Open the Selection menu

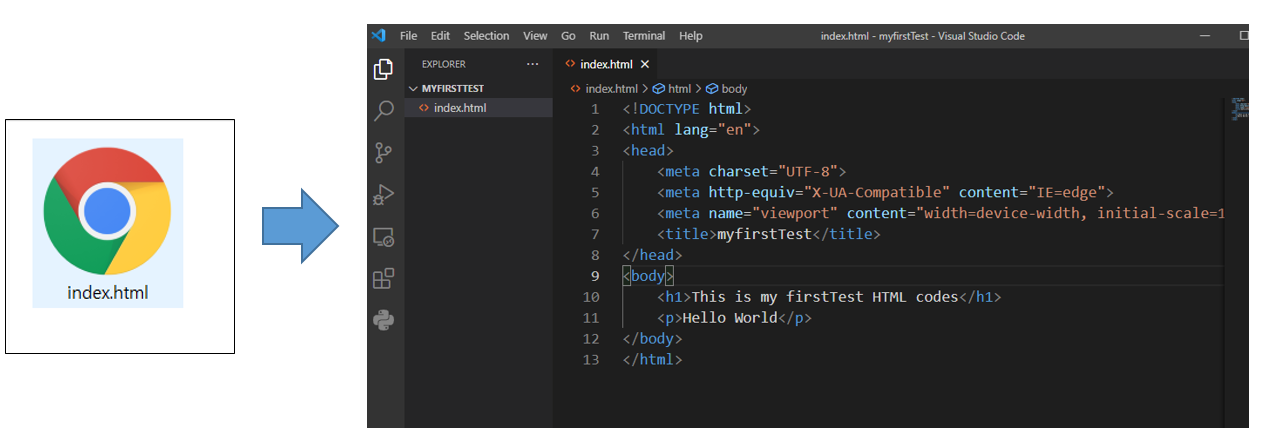point(486,36)
